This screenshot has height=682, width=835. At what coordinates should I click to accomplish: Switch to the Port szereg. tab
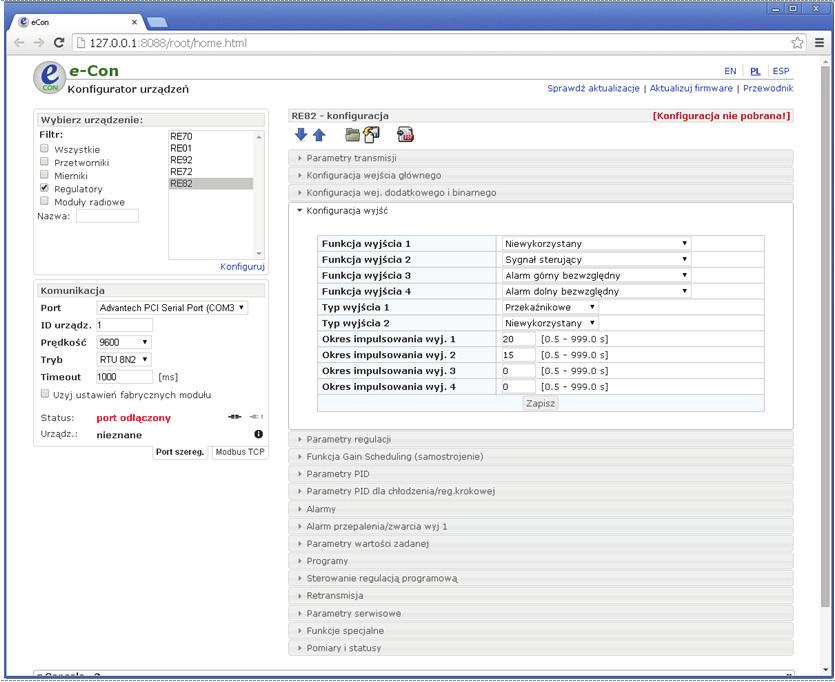(x=180, y=452)
